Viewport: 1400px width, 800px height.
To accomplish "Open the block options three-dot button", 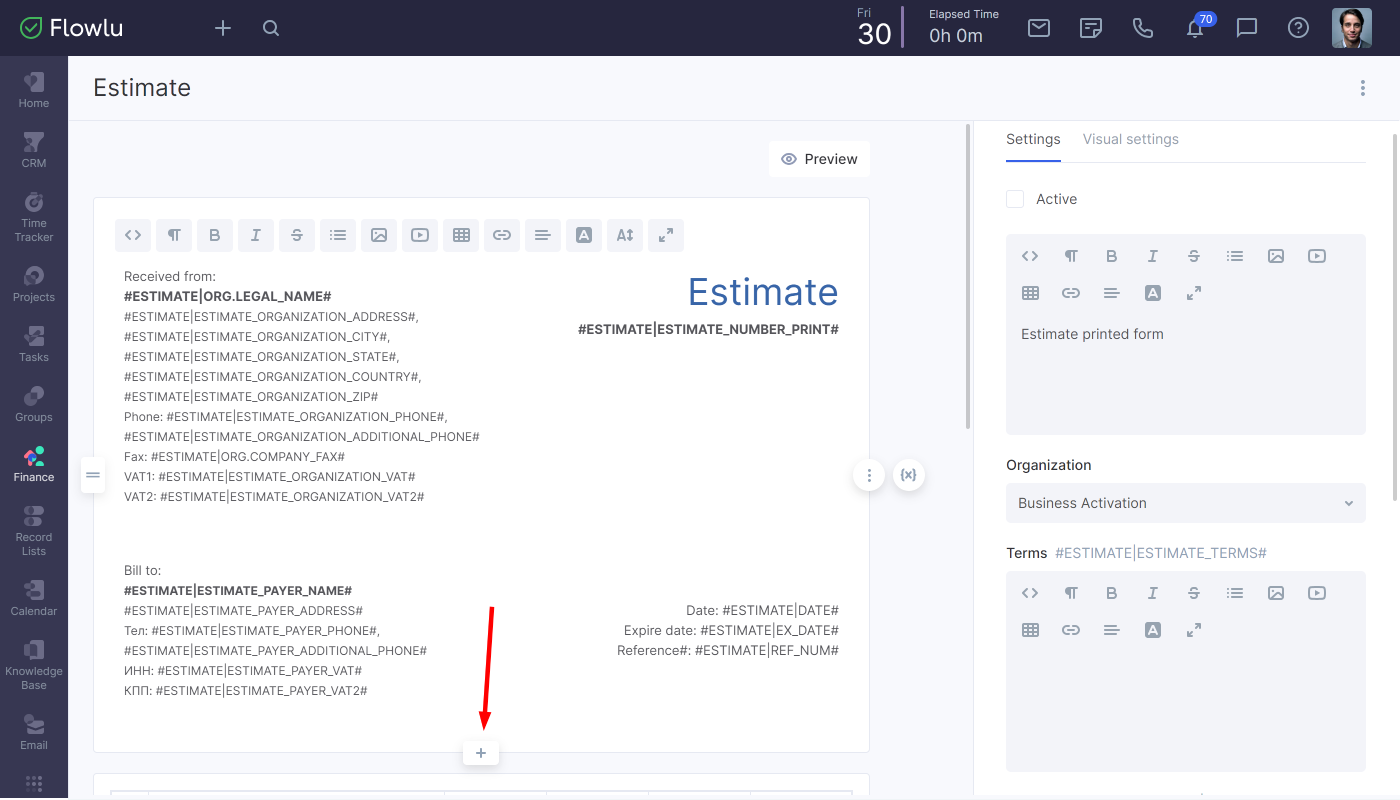I will click(x=869, y=475).
